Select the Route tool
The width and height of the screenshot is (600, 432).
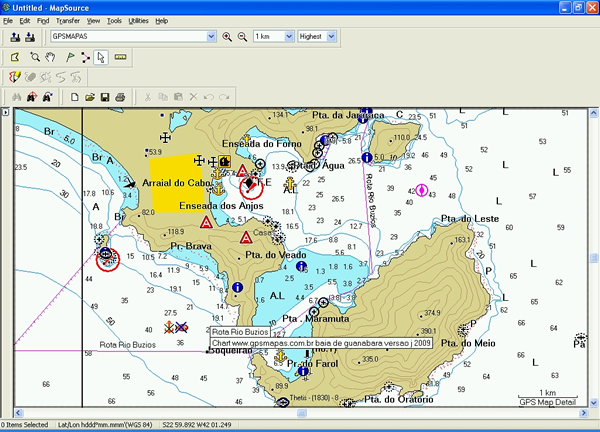pos(84,57)
